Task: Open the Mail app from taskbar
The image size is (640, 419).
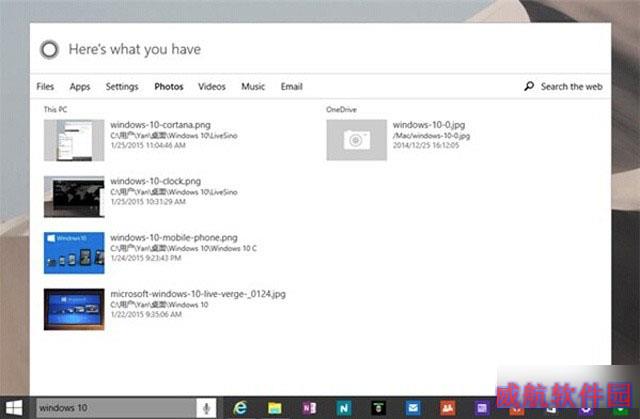Action: click(413, 408)
